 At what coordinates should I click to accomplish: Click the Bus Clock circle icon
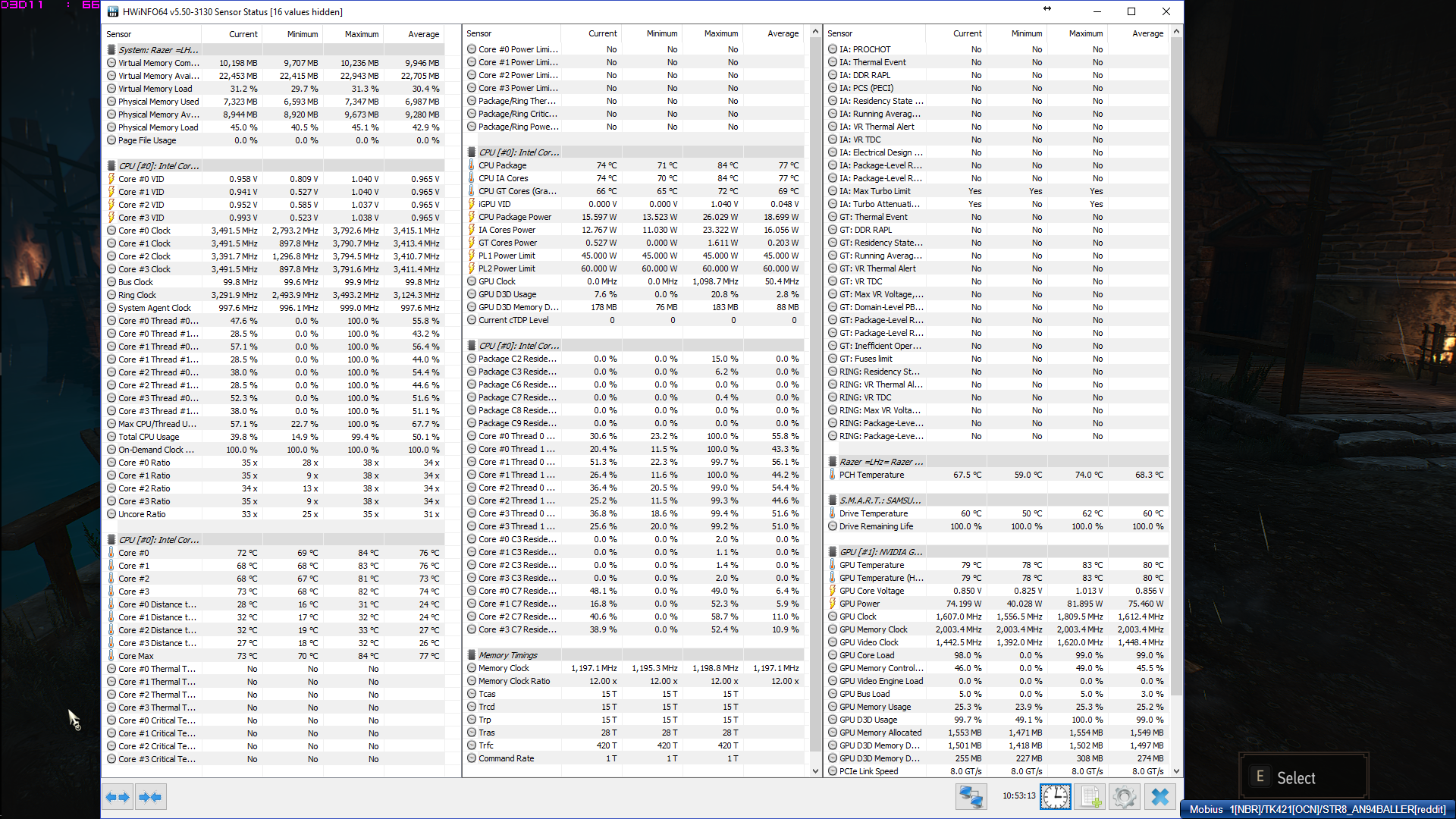(x=111, y=282)
